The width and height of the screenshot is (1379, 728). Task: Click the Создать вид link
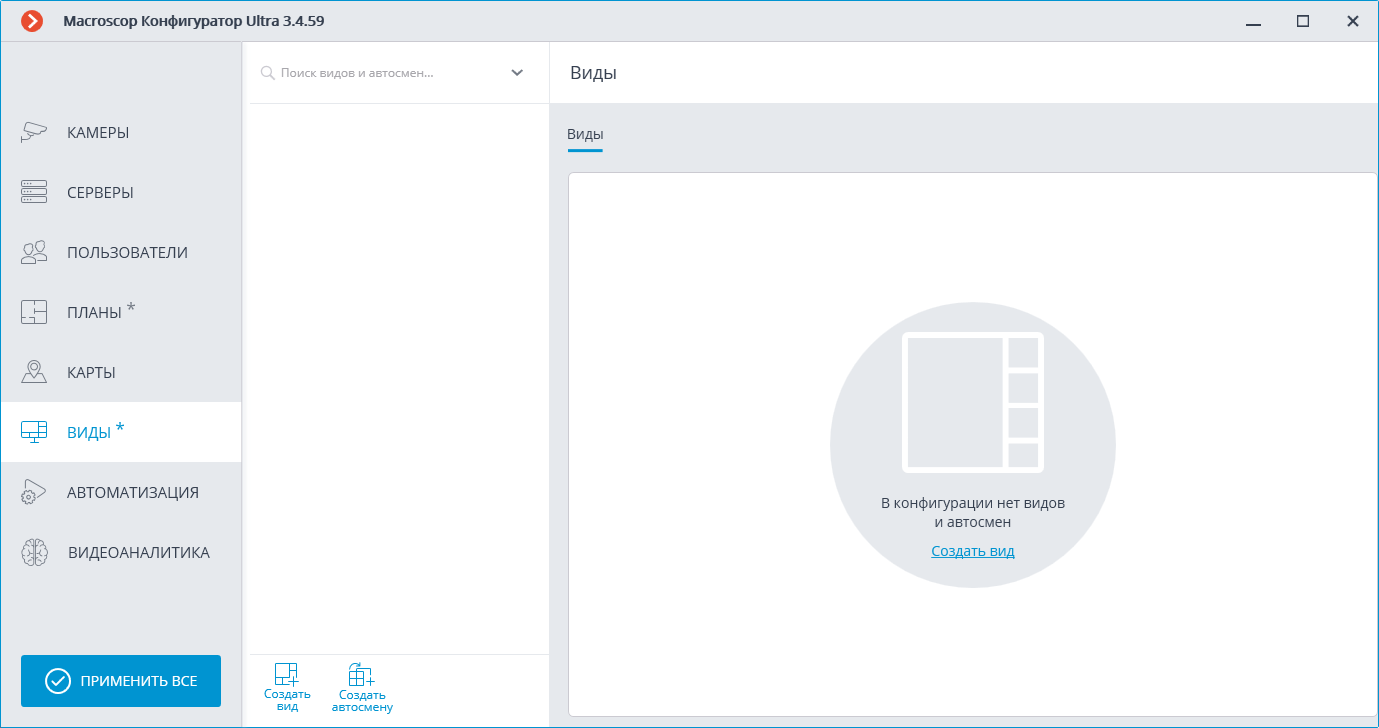pos(973,551)
